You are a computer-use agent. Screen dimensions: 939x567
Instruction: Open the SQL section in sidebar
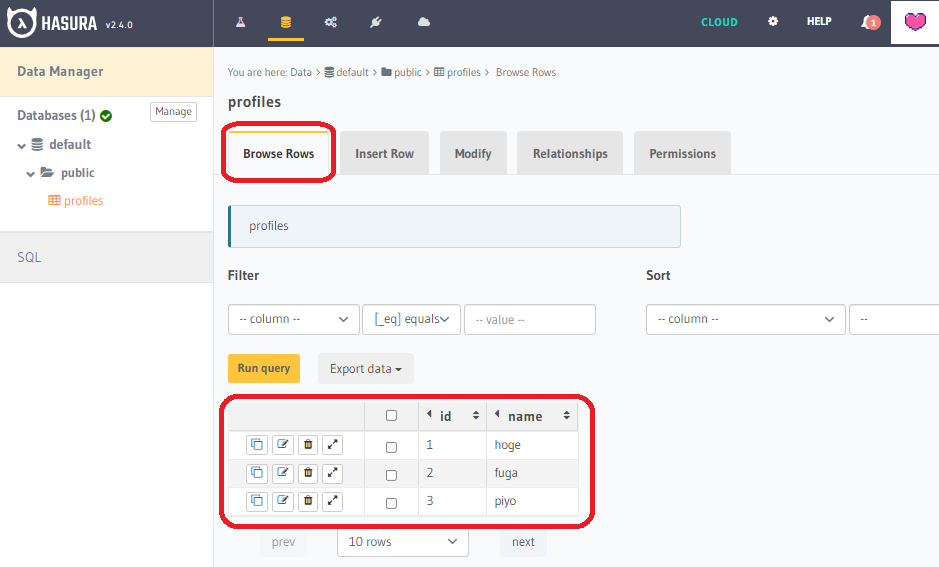tap(107, 257)
